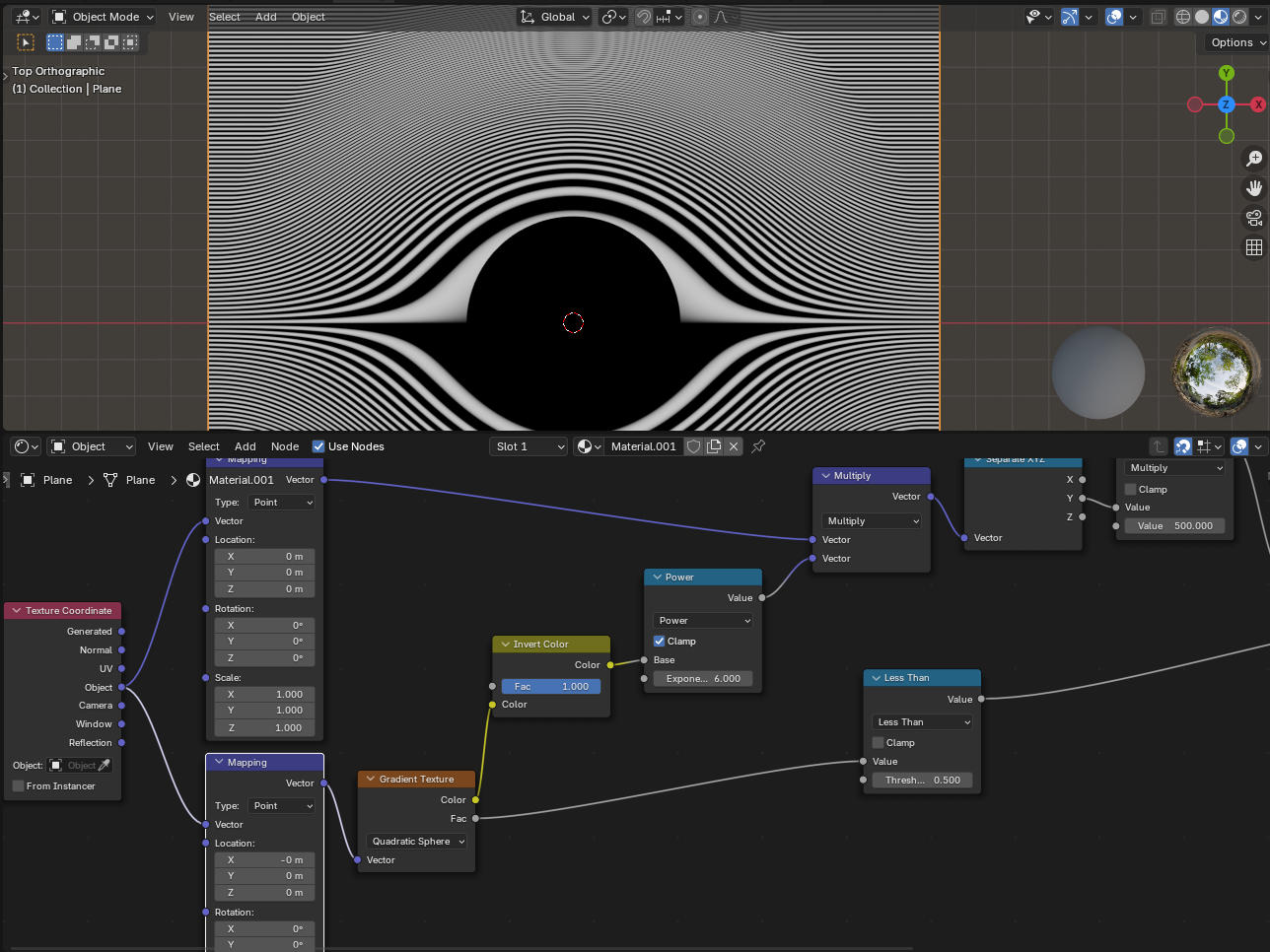Click the red X axis gizmo handle
The image size is (1270, 952).
[1258, 104]
